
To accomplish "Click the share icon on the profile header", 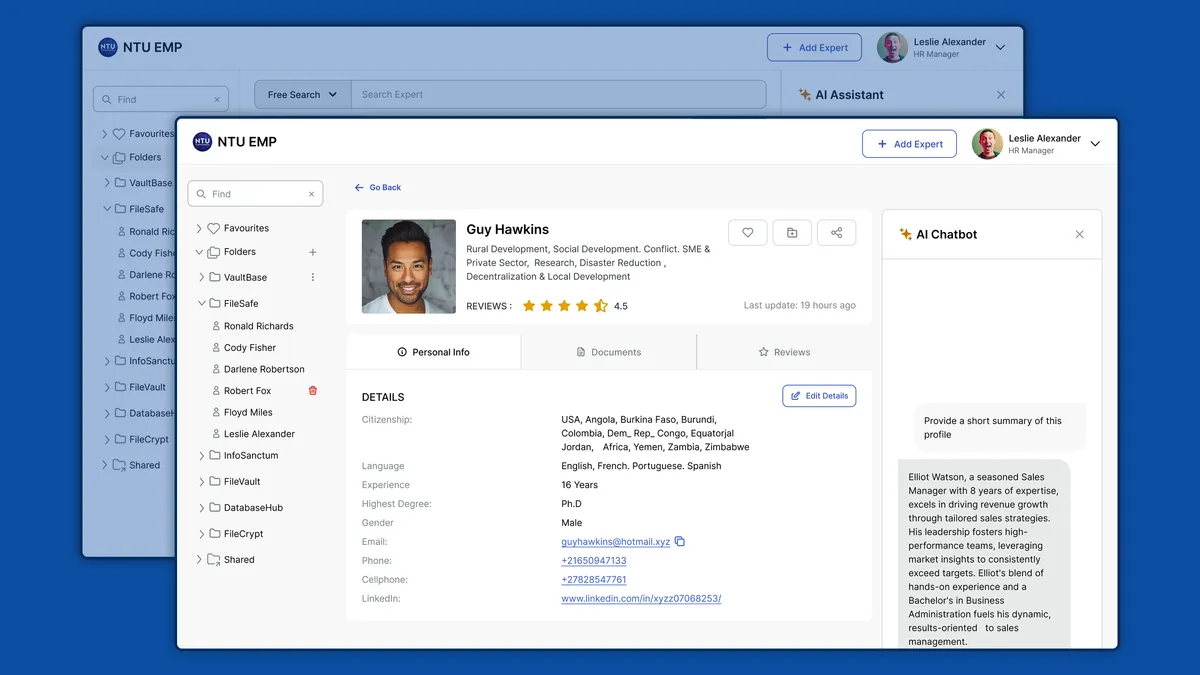I will click(x=837, y=233).
